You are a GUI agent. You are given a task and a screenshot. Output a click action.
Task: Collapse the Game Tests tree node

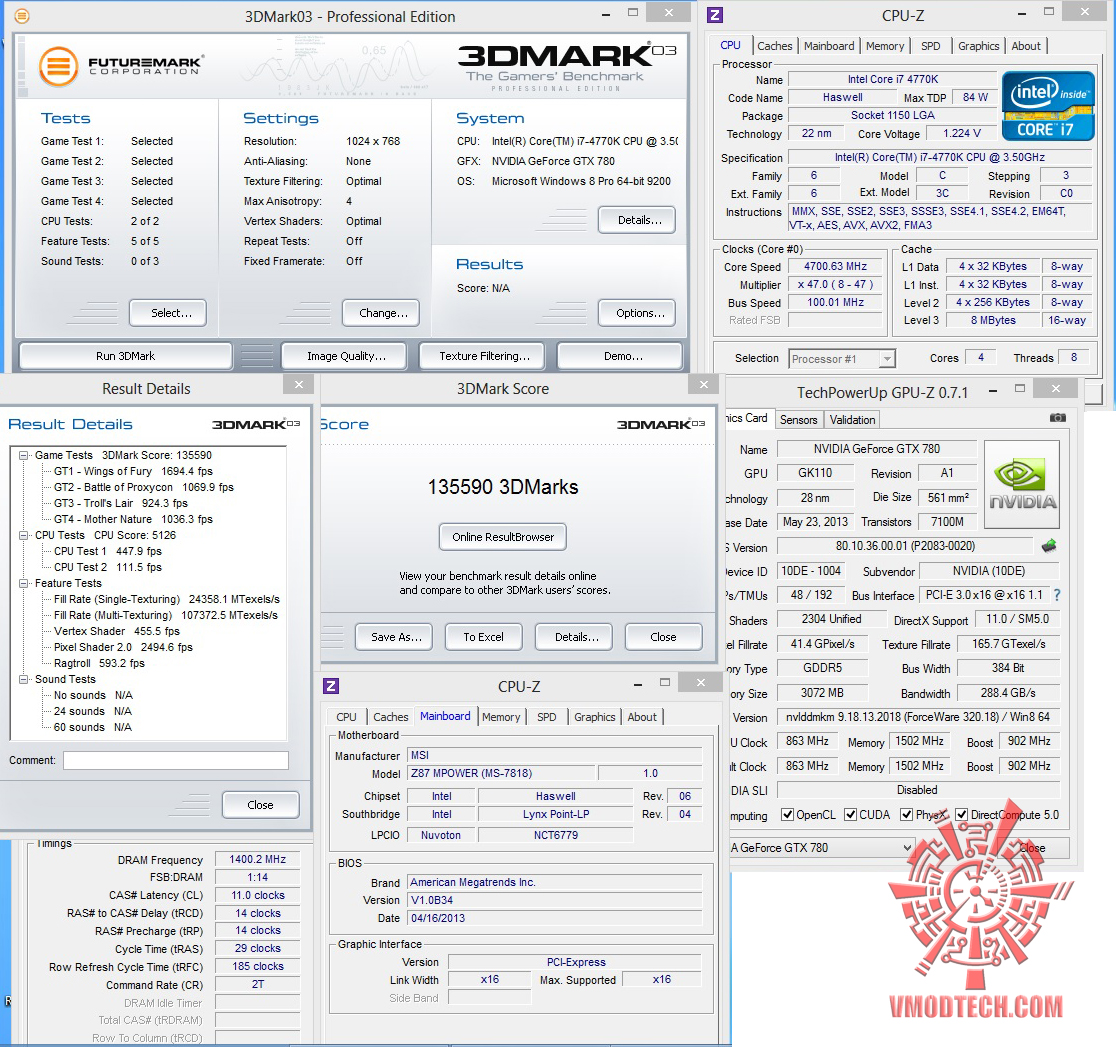[x=24, y=455]
